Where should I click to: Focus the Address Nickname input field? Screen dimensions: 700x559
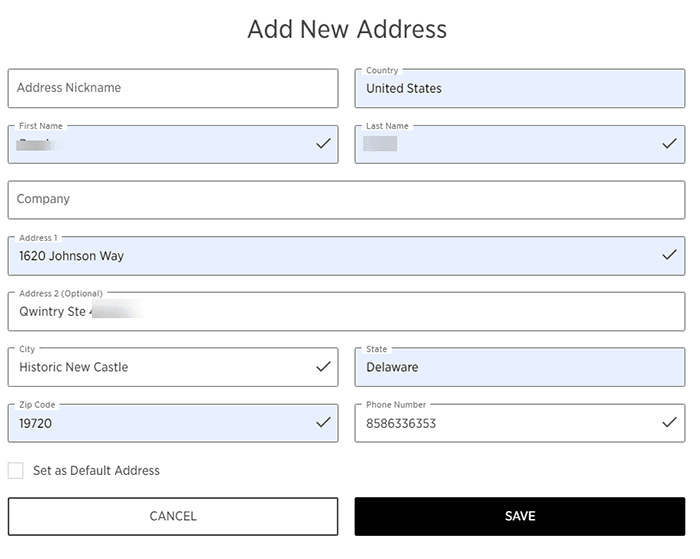pyautogui.click(x=173, y=88)
